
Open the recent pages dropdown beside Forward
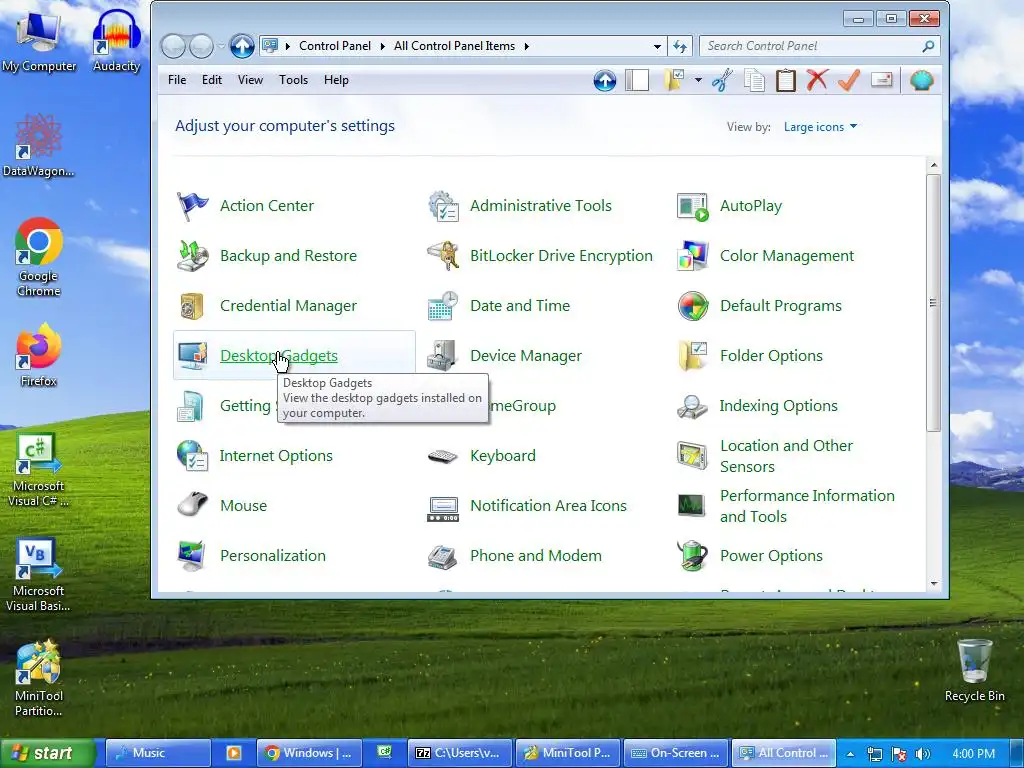click(221, 46)
